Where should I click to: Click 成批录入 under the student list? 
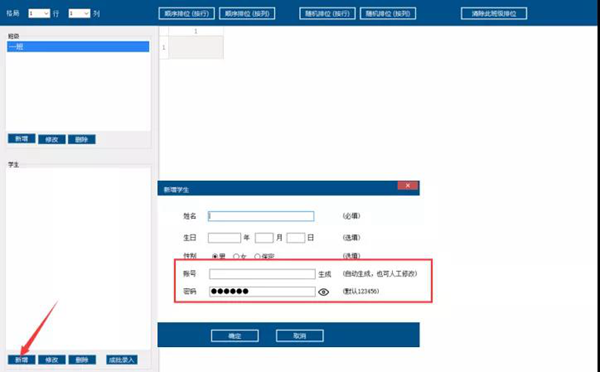click(x=122, y=360)
